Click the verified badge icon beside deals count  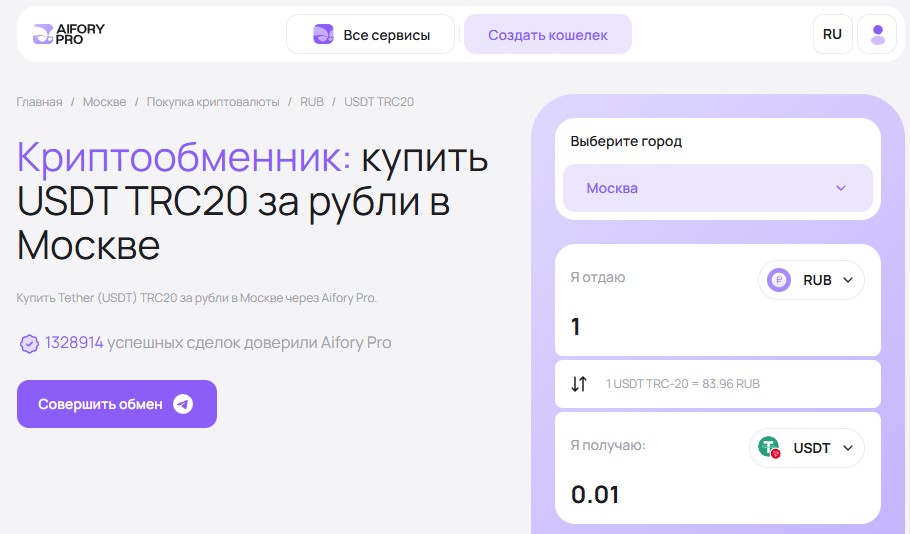click(x=29, y=344)
